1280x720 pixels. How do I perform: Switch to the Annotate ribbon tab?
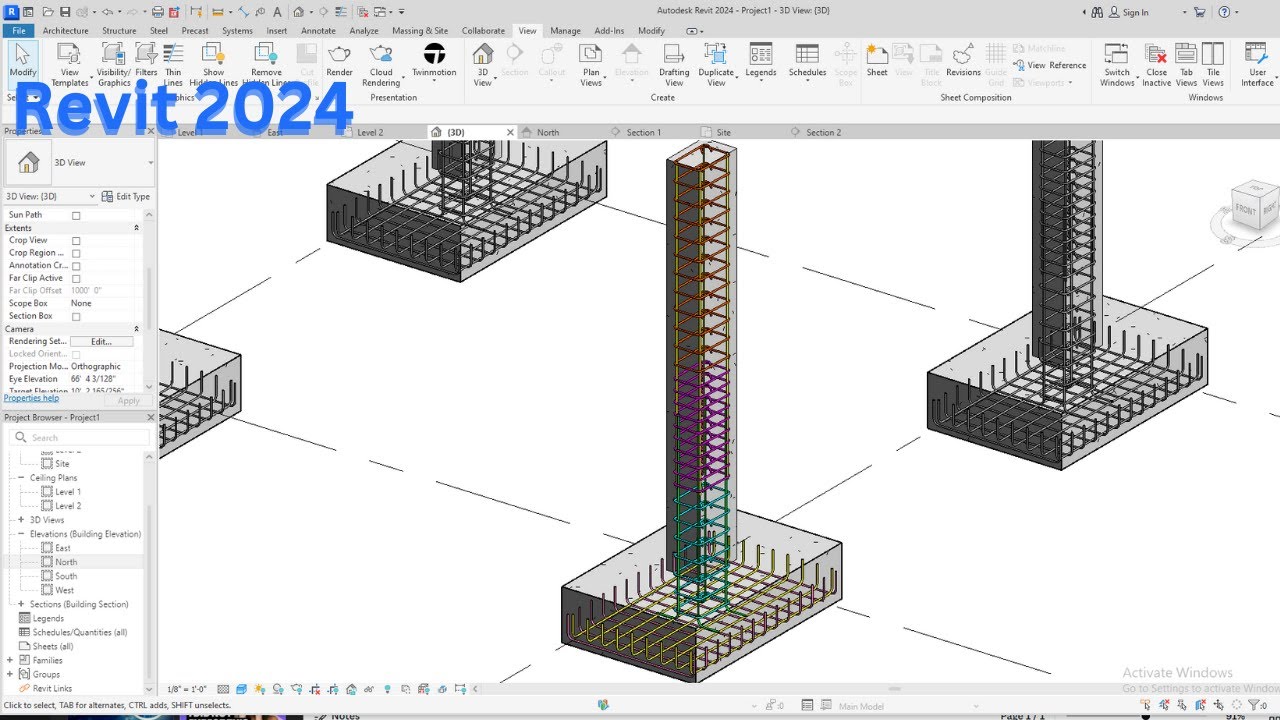pyautogui.click(x=319, y=30)
